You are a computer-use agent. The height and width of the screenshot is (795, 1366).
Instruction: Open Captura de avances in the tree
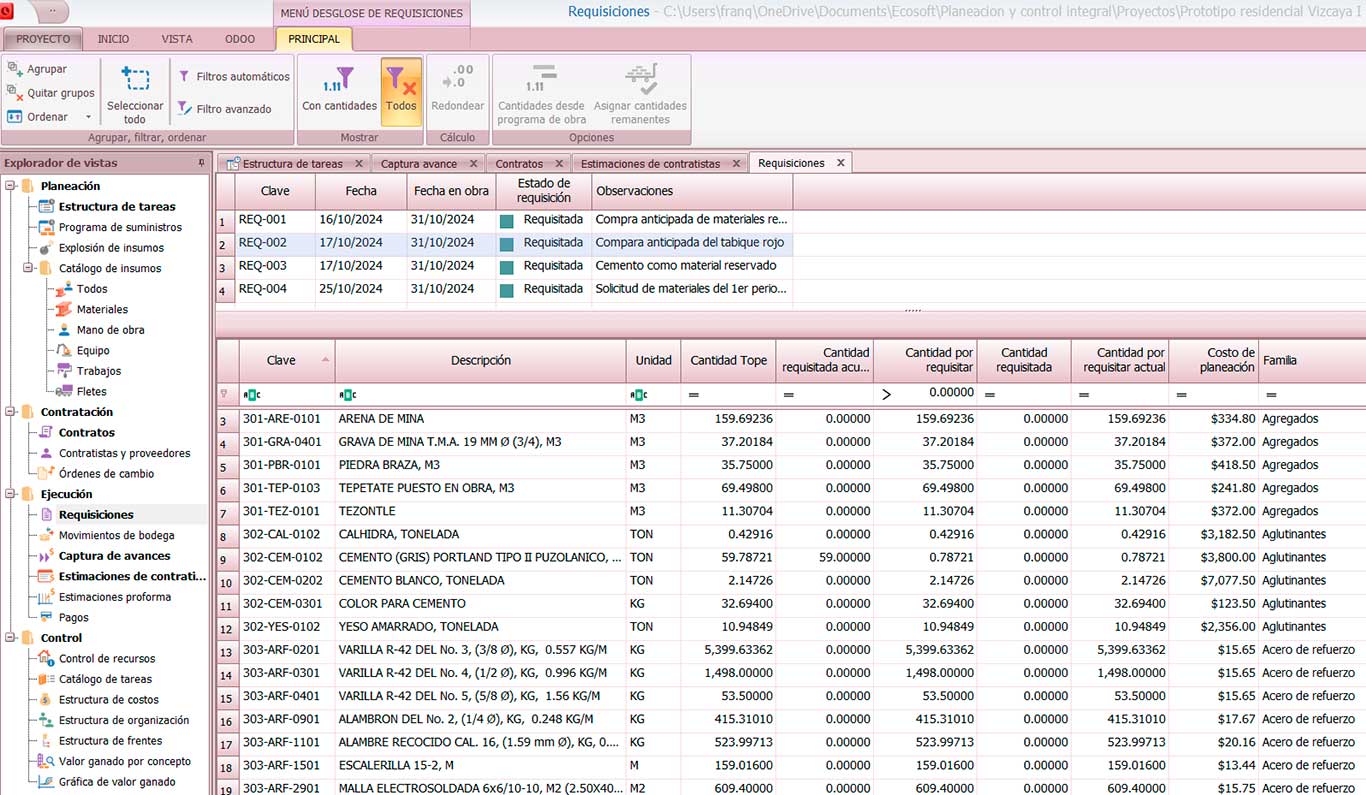(114, 556)
